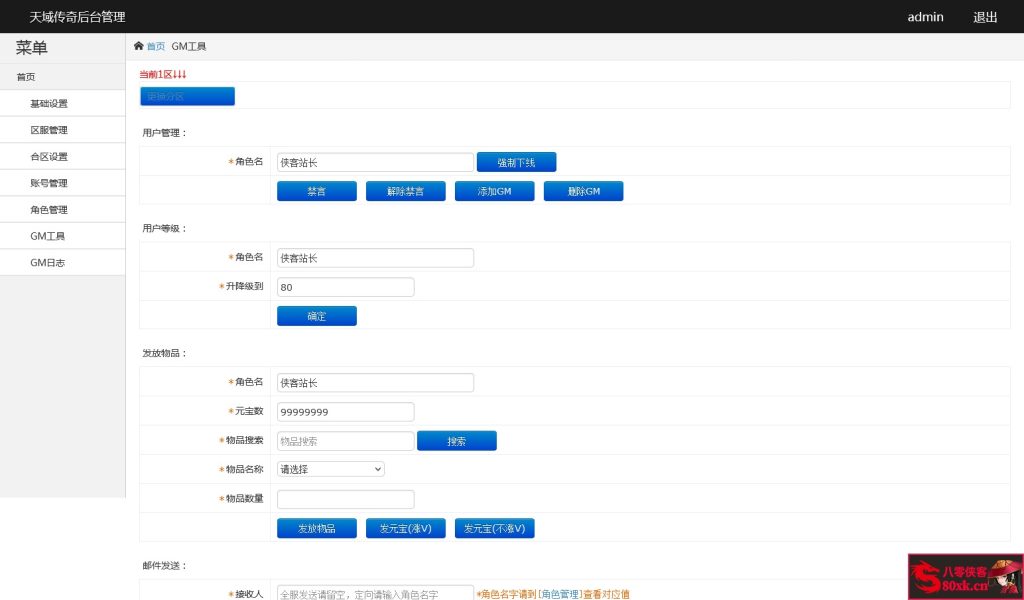Screen dimensions: 1024x600
Task: Click the 强制下线 force-offline button
Action: pos(516,161)
